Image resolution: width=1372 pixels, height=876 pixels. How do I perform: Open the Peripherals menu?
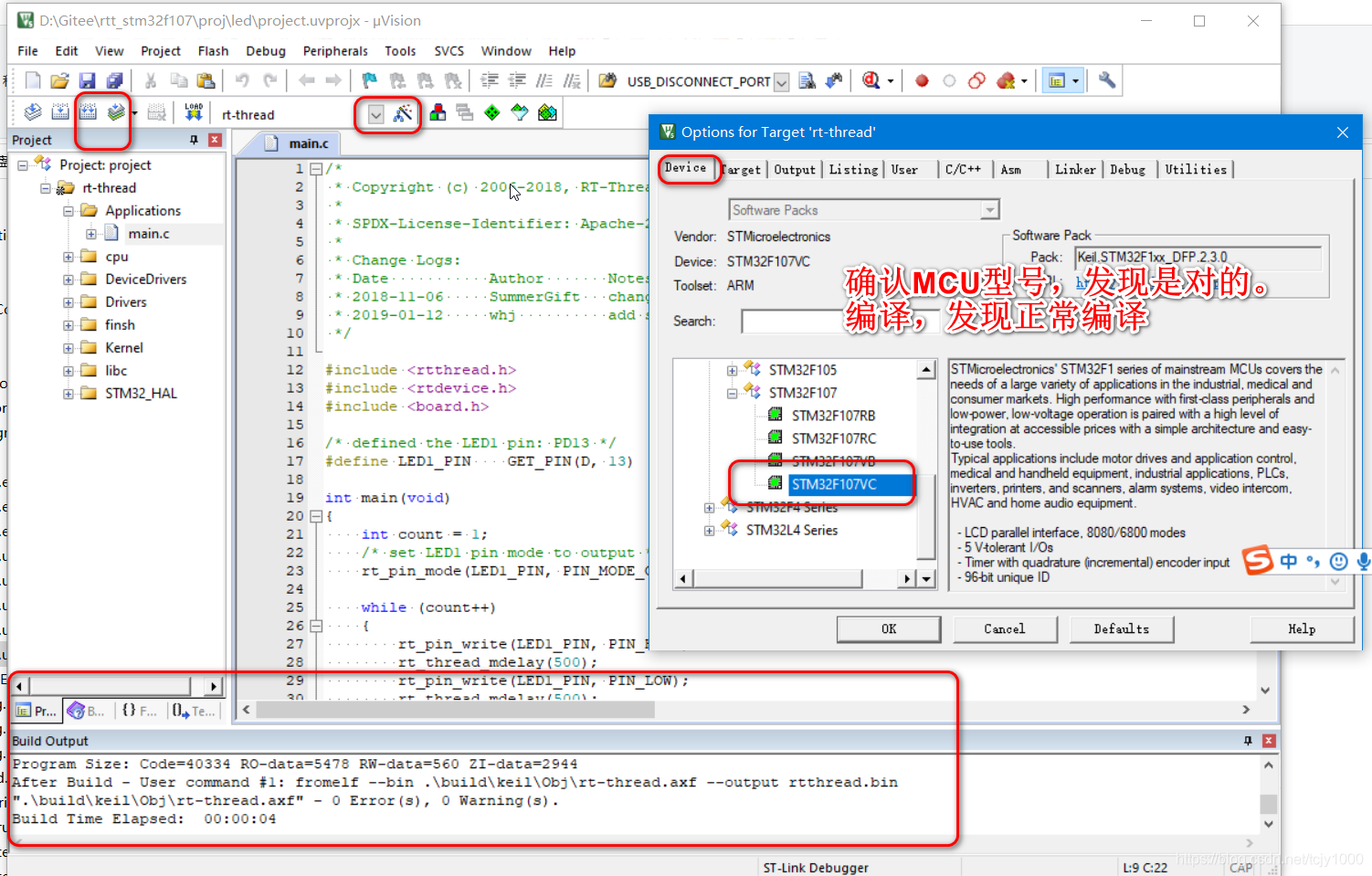[x=335, y=51]
